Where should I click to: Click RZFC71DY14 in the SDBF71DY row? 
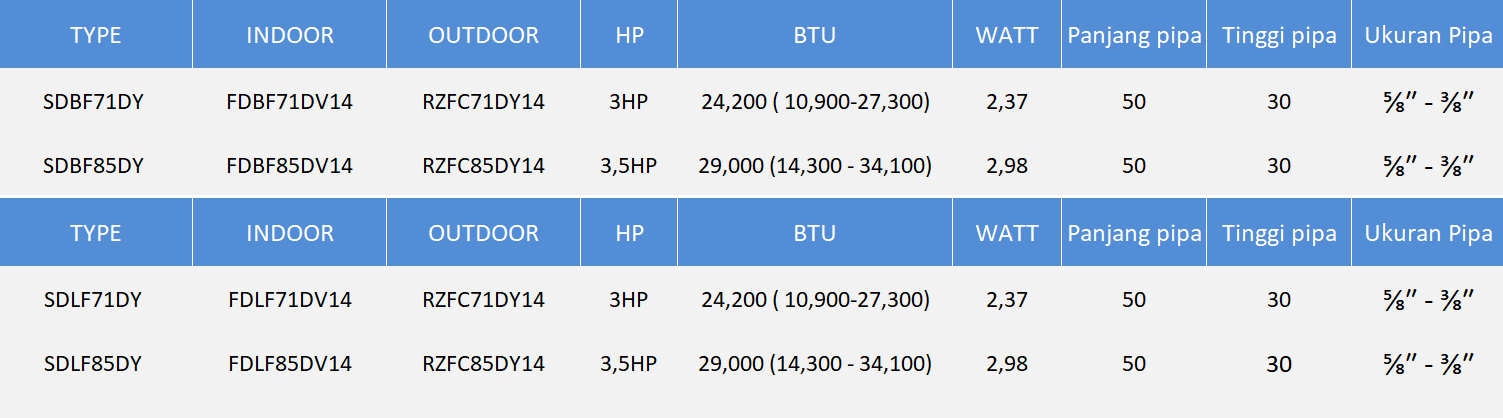pos(483,102)
